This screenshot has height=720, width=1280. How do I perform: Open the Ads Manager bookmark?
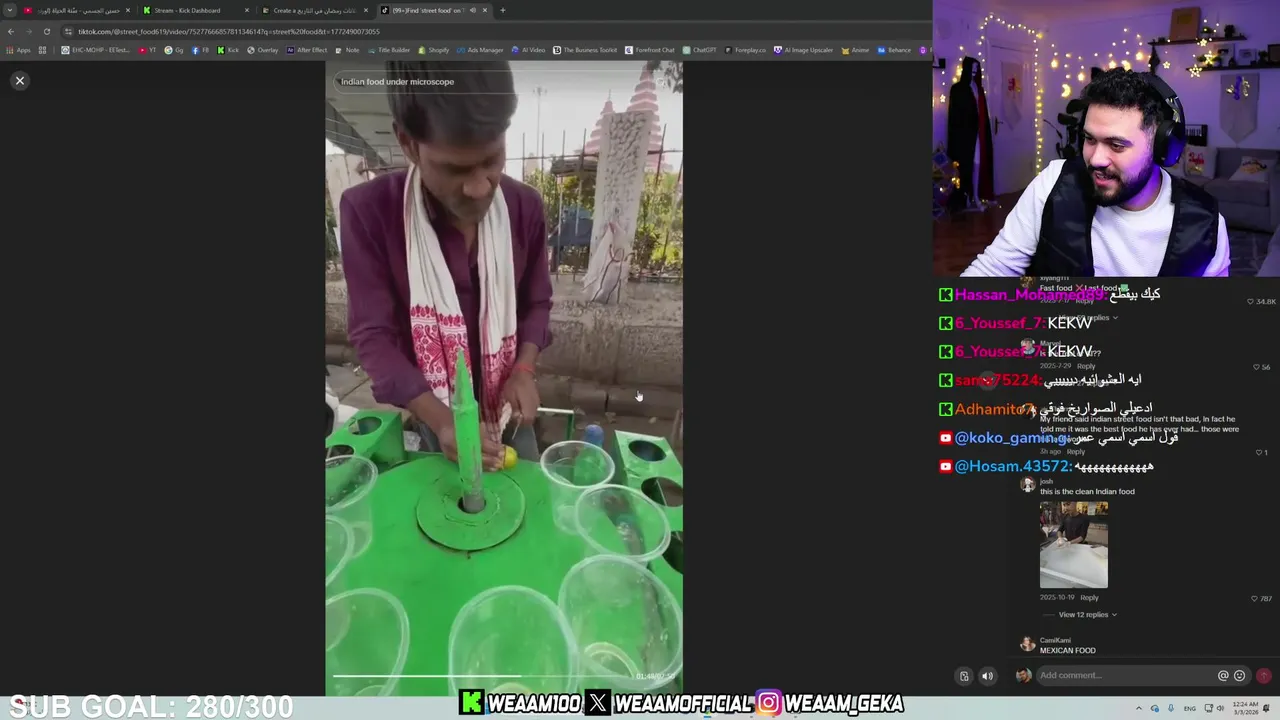480,50
